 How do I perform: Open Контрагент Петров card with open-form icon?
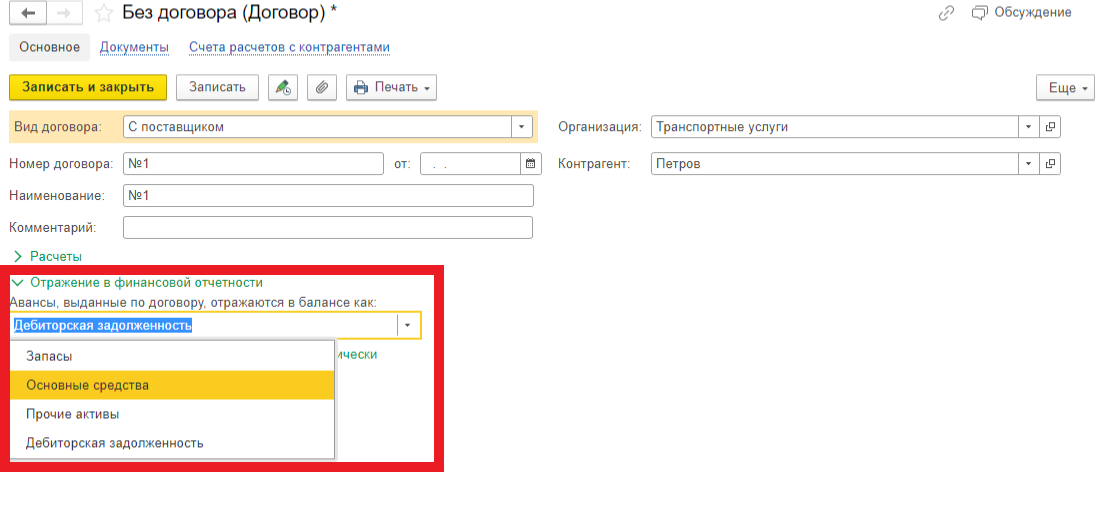tap(1050, 164)
